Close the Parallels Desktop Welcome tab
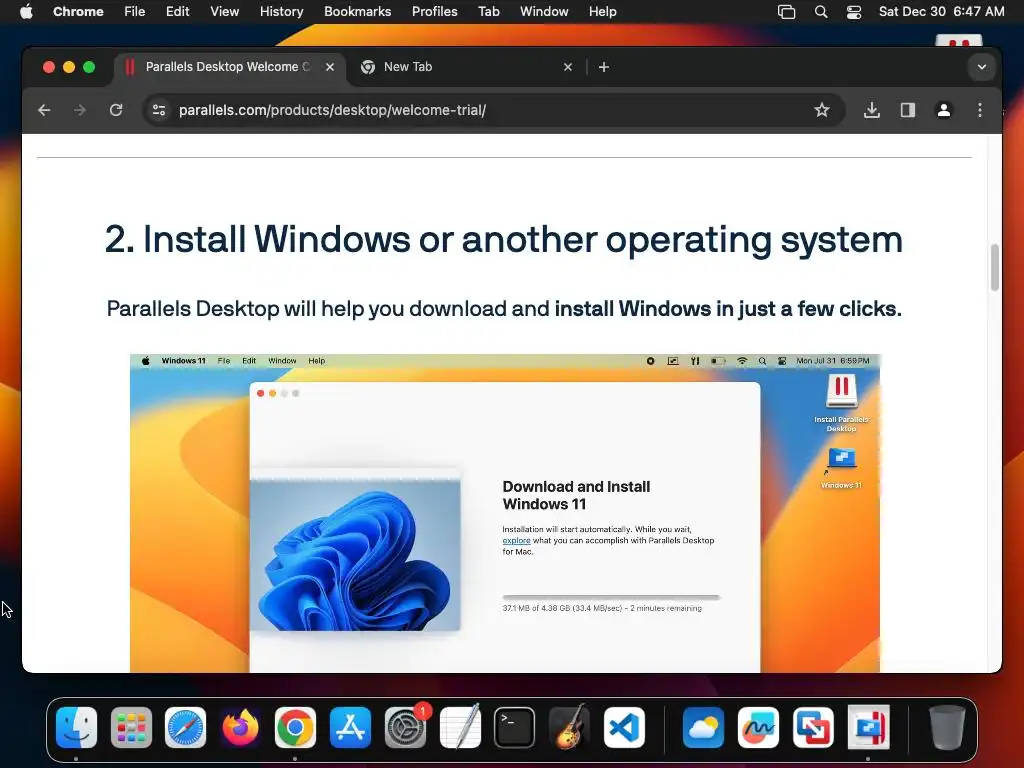Screen dimensions: 1024x768 coord(330,67)
